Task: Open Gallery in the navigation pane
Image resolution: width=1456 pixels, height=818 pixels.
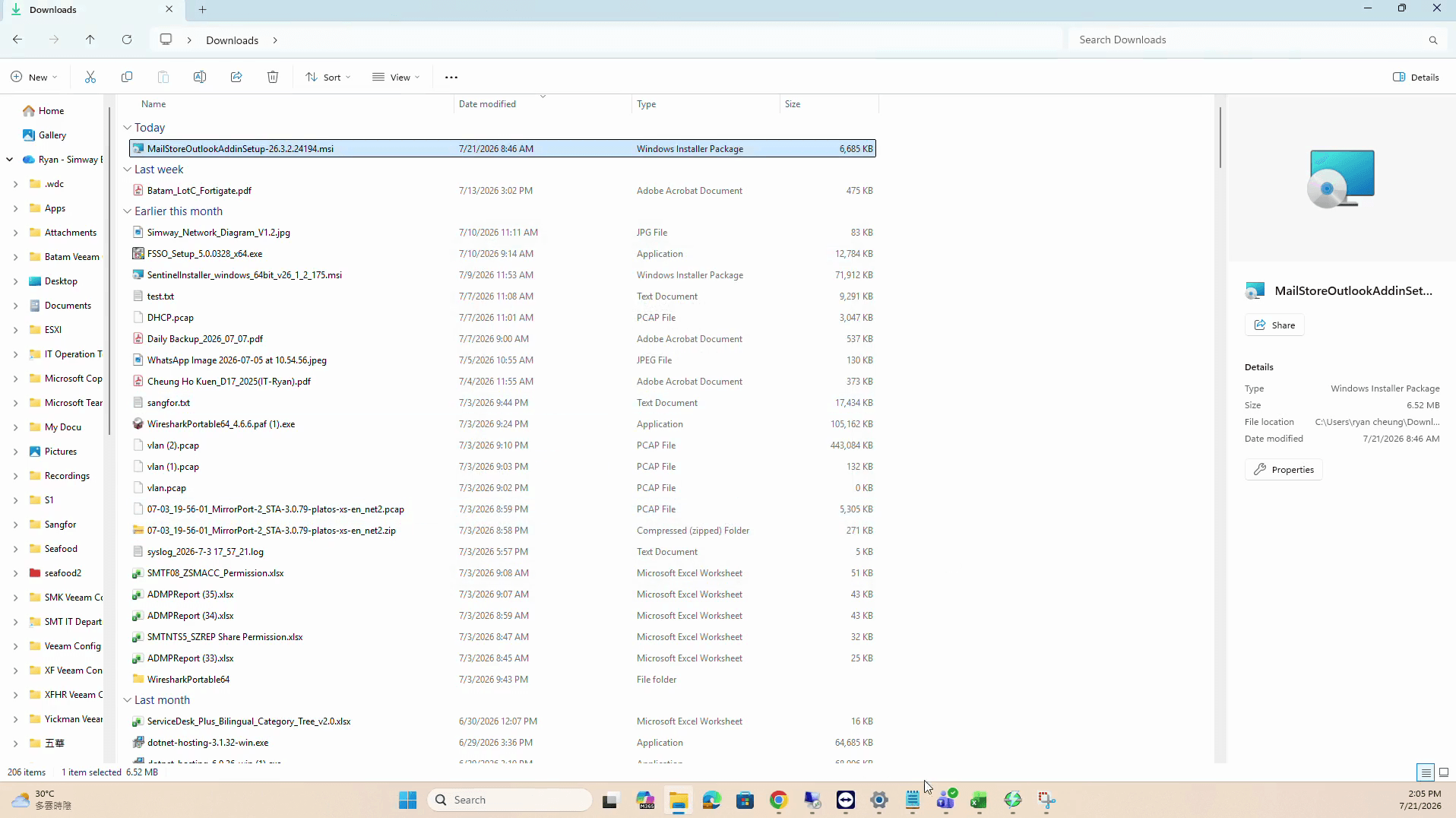Action: point(52,135)
